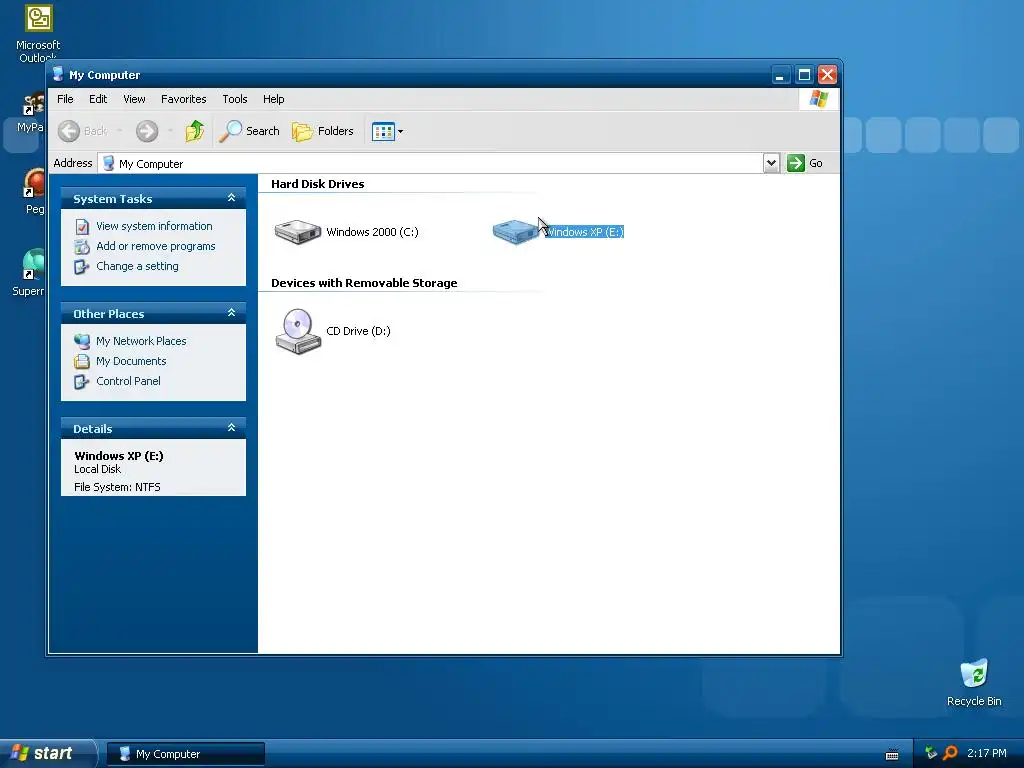The height and width of the screenshot is (768, 1024).
Task: Click the My Computer address field
Action: [430, 163]
